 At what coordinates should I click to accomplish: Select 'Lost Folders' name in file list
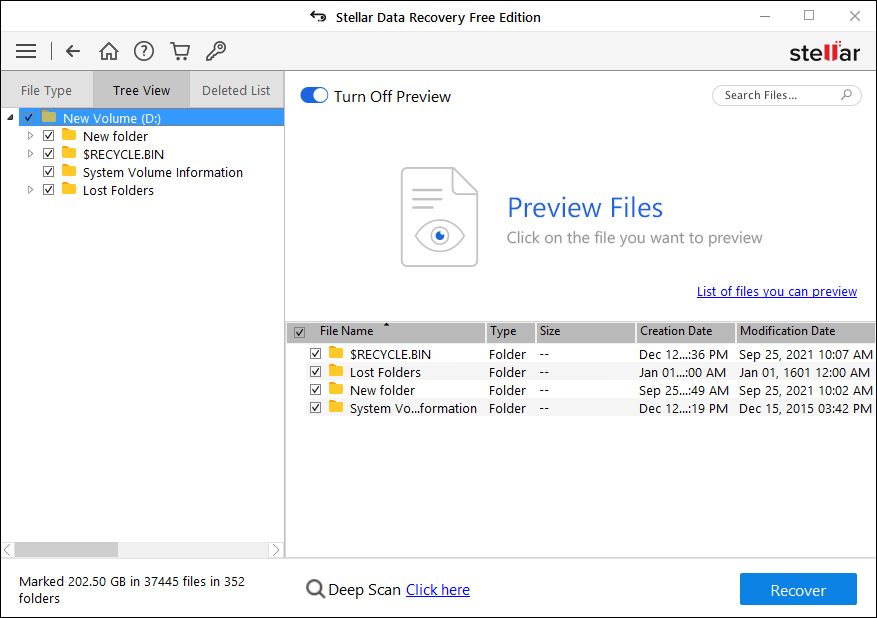(x=385, y=372)
